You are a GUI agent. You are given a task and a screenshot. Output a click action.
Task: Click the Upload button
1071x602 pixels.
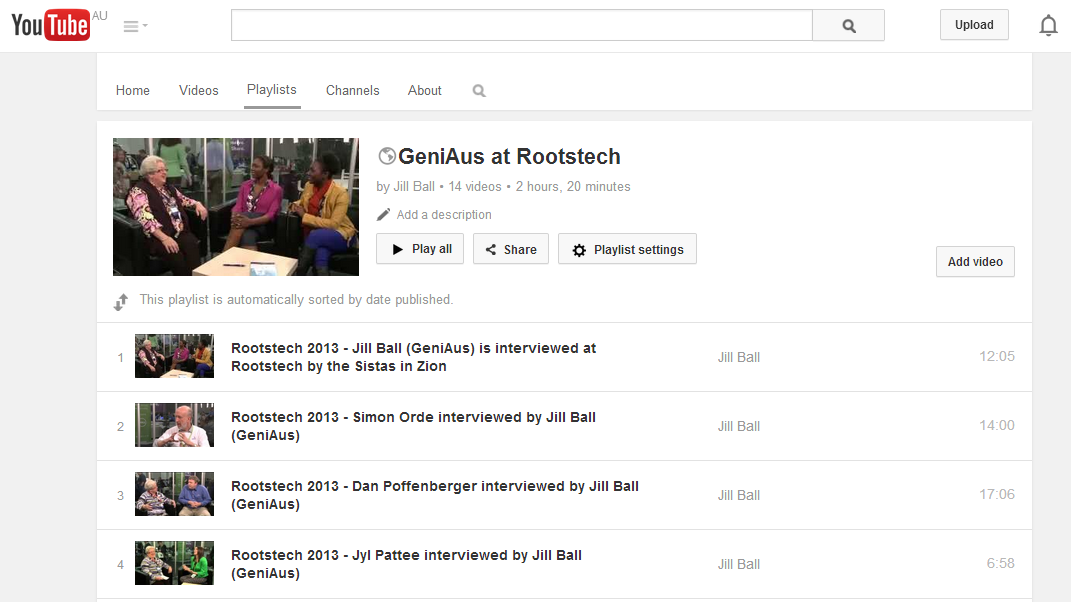[974, 25]
